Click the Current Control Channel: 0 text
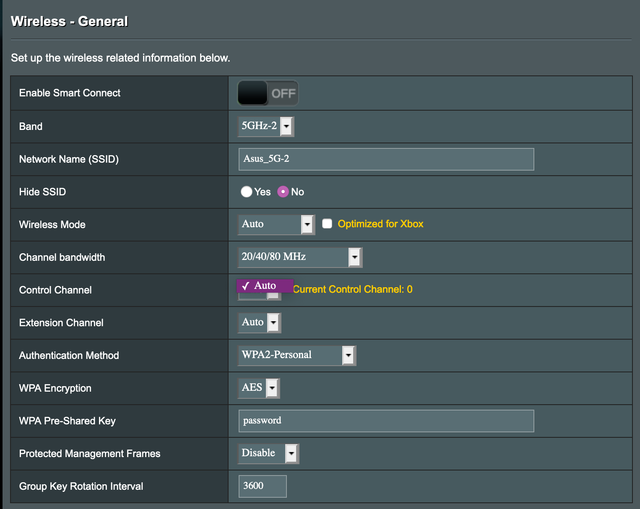Image resolution: width=640 pixels, height=509 pixels. [352, 289]
